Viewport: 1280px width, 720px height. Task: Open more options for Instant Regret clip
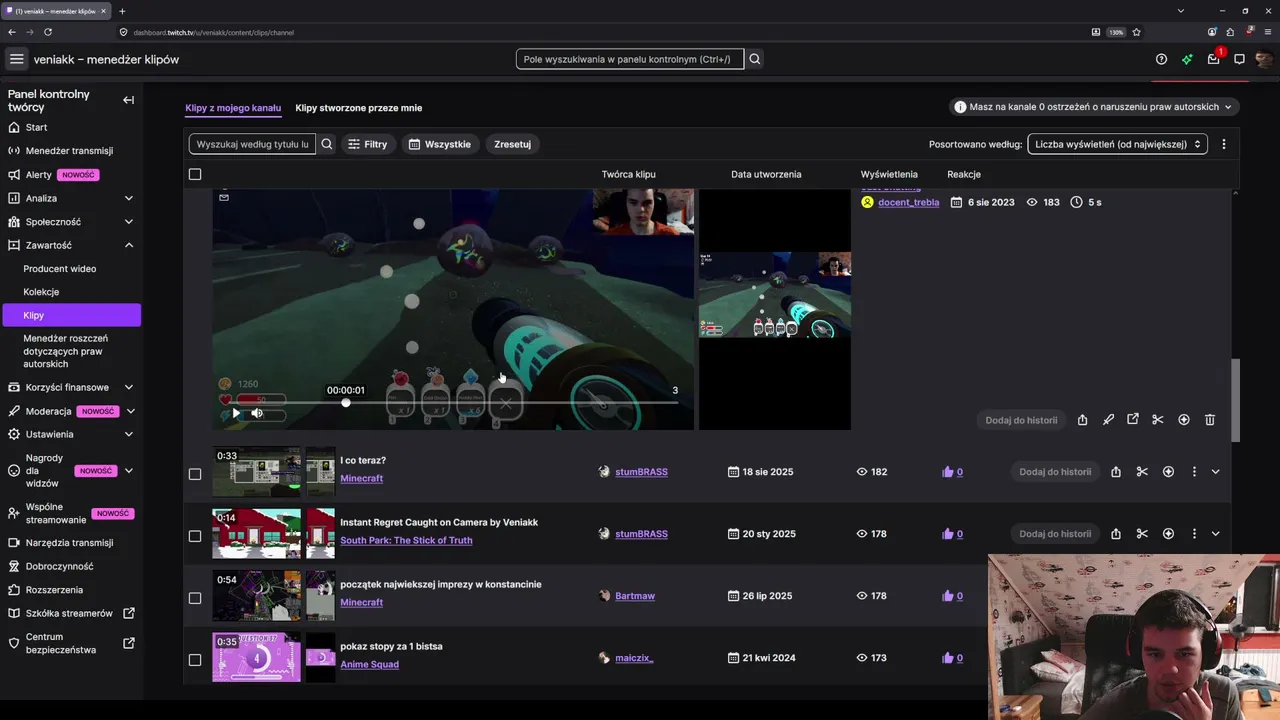(x=1194, y=534)
